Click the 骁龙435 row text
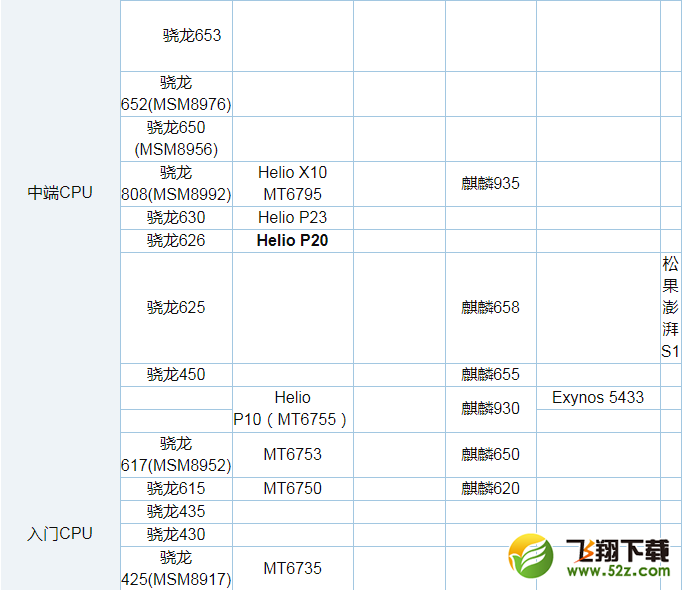 pyautogui.click(x=176, y=511)
